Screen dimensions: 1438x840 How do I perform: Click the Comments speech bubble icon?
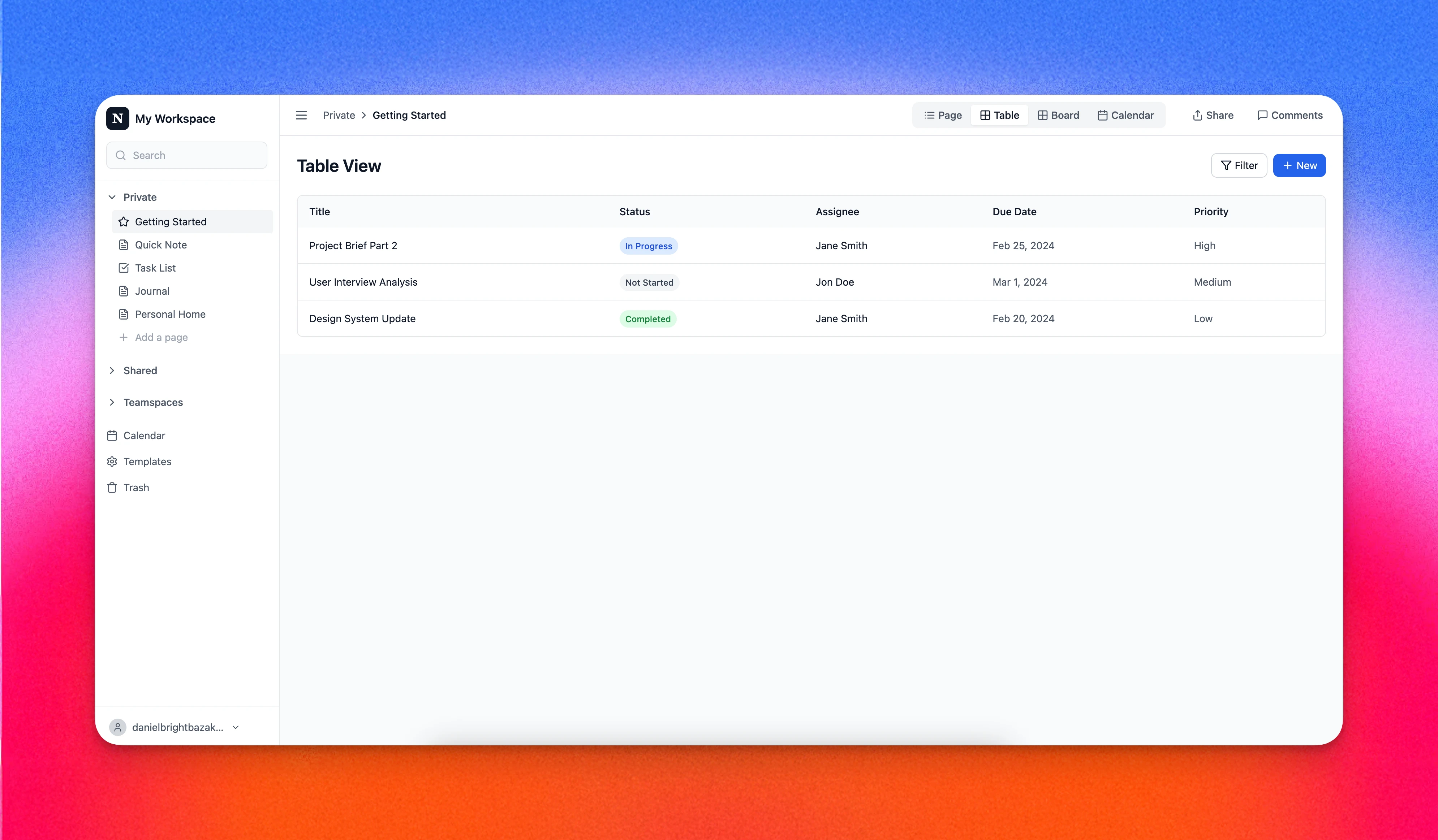point(1262,115)
